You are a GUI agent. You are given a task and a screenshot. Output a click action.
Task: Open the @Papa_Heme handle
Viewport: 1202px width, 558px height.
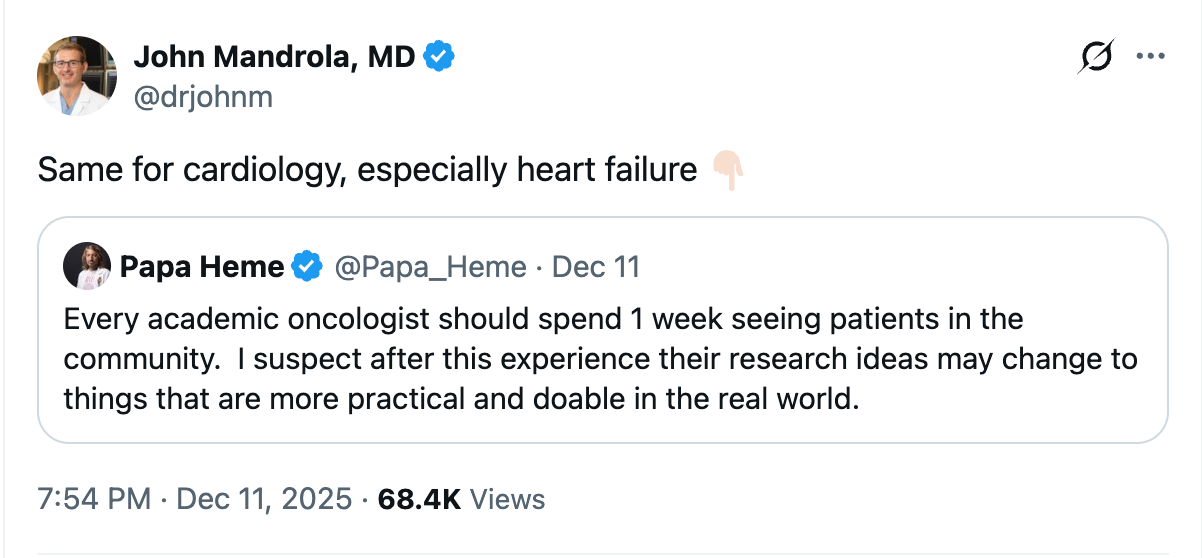(x=430, y=267)
